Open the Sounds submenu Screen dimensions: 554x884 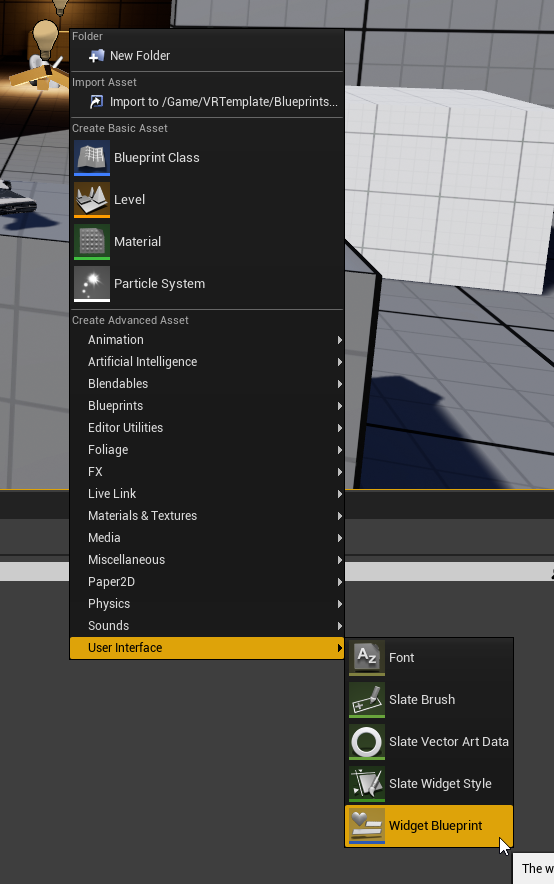tap(207, 626)
